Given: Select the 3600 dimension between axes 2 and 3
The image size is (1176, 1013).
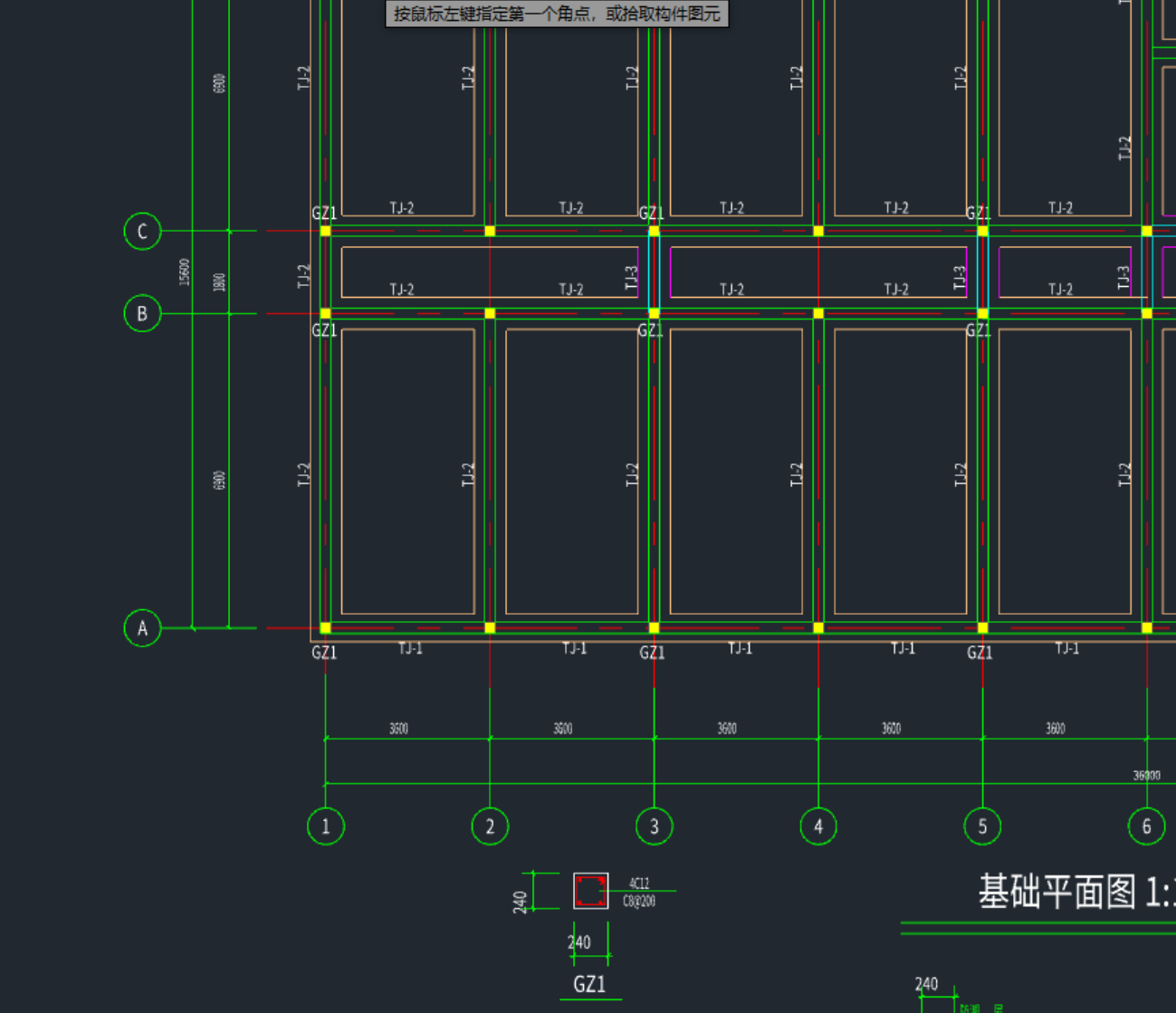Looking at the screenshot, I should [562, 728].
